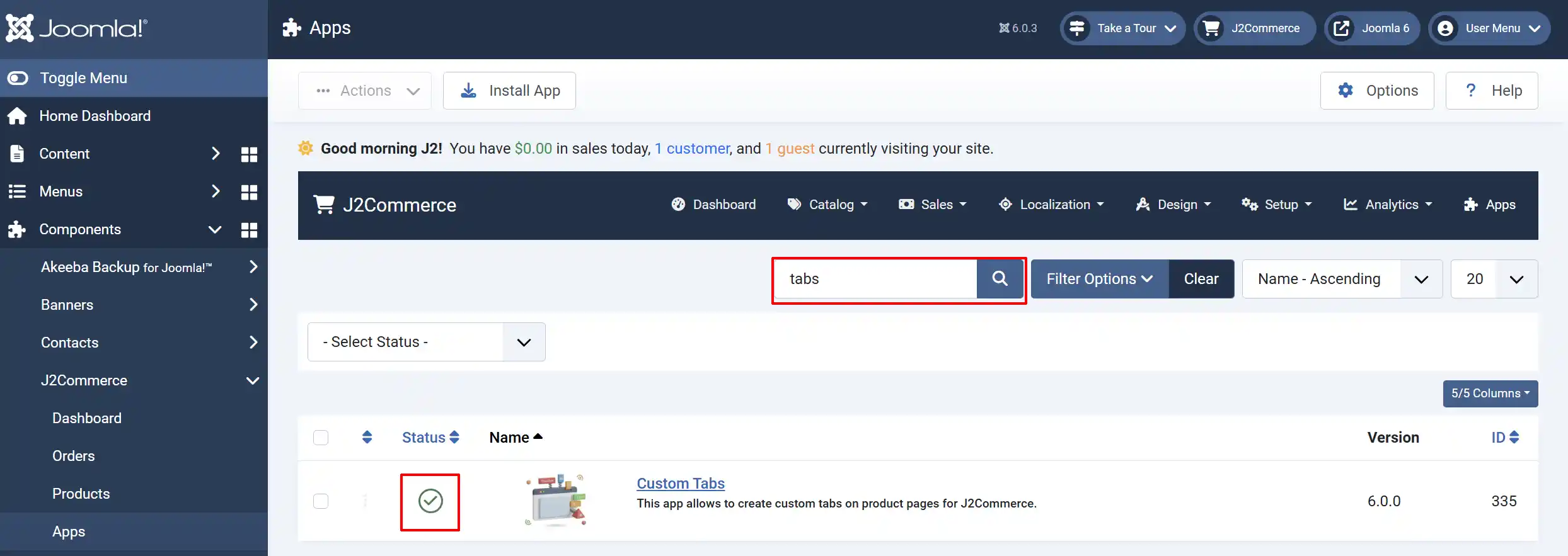
Task: Open Orders in sidebar
Action: tap(74, 456)
